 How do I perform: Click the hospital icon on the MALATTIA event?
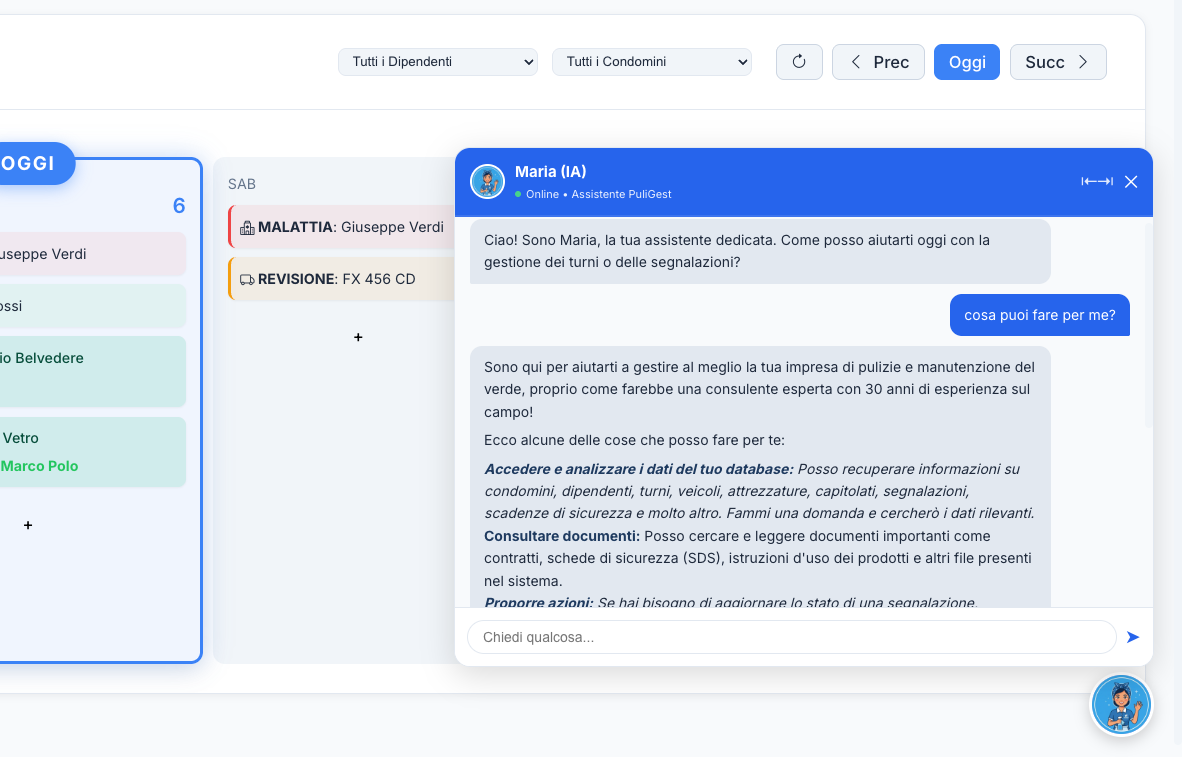click(248, 227)
